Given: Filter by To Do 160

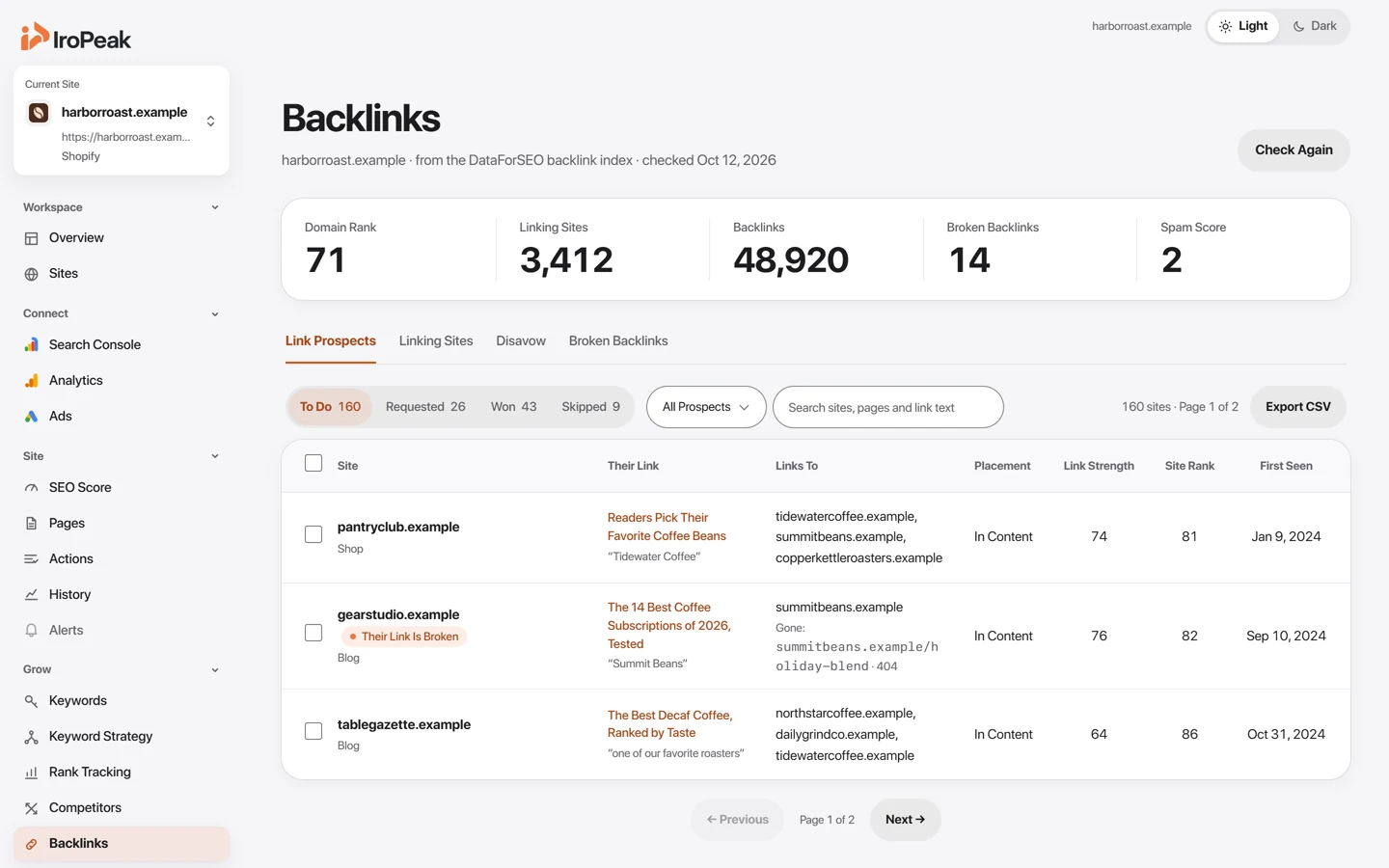Looking at the screenshot, I should point(330,407).
